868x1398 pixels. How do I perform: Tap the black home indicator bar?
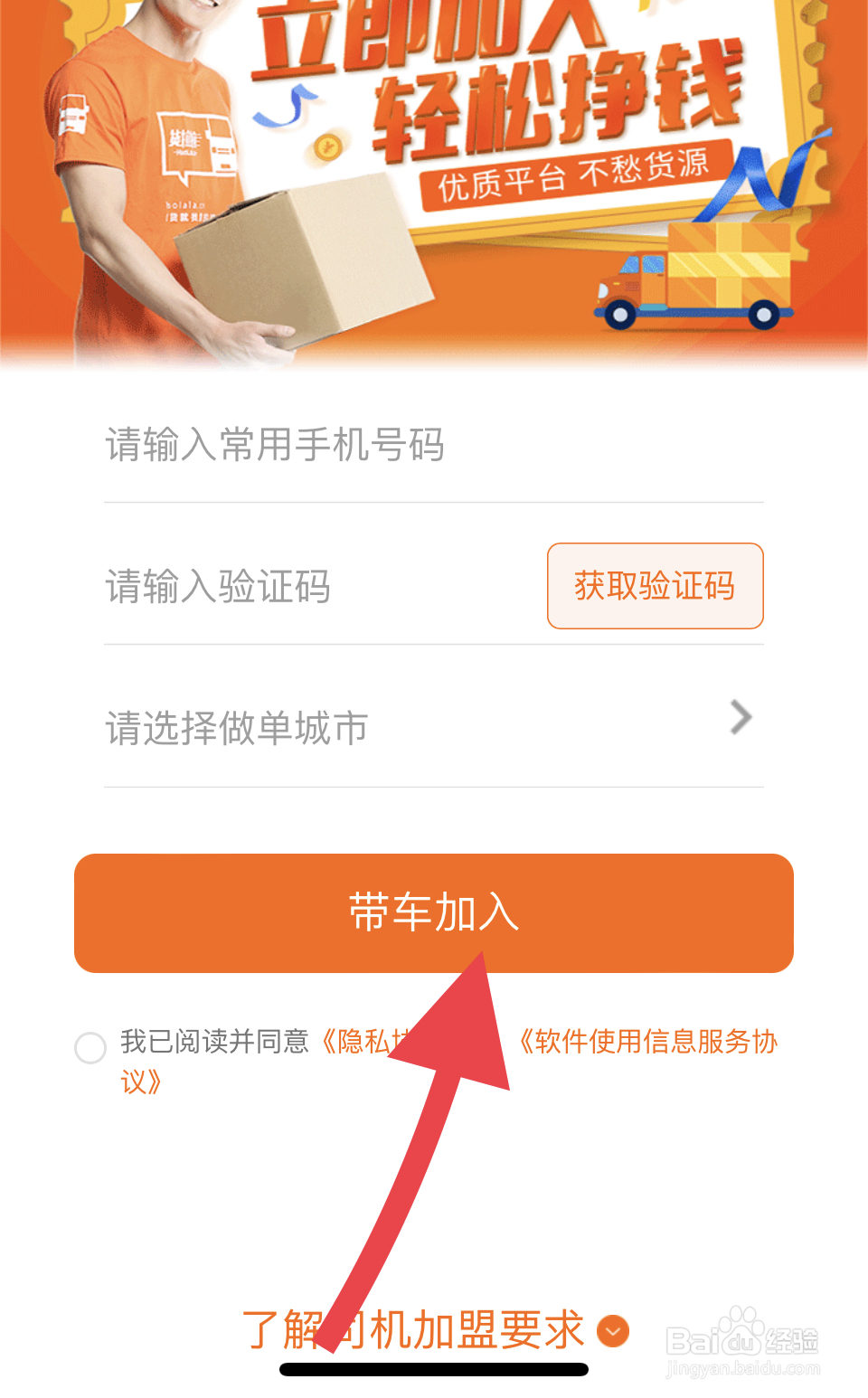click(x=434, y=1369)
